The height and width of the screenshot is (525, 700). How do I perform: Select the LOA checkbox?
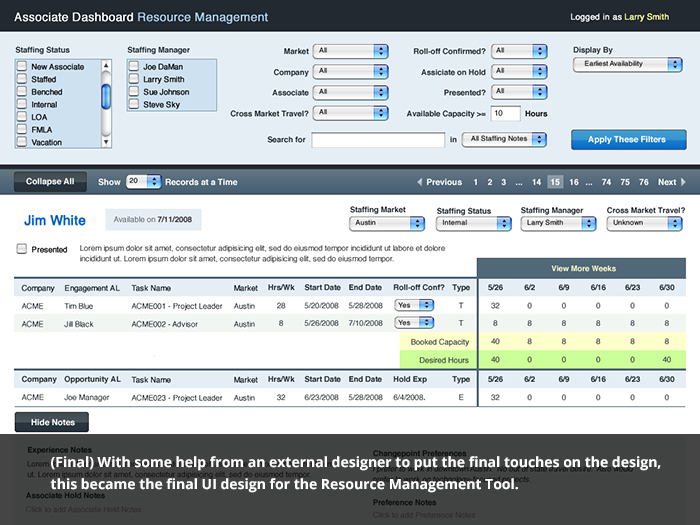(21, 117)
